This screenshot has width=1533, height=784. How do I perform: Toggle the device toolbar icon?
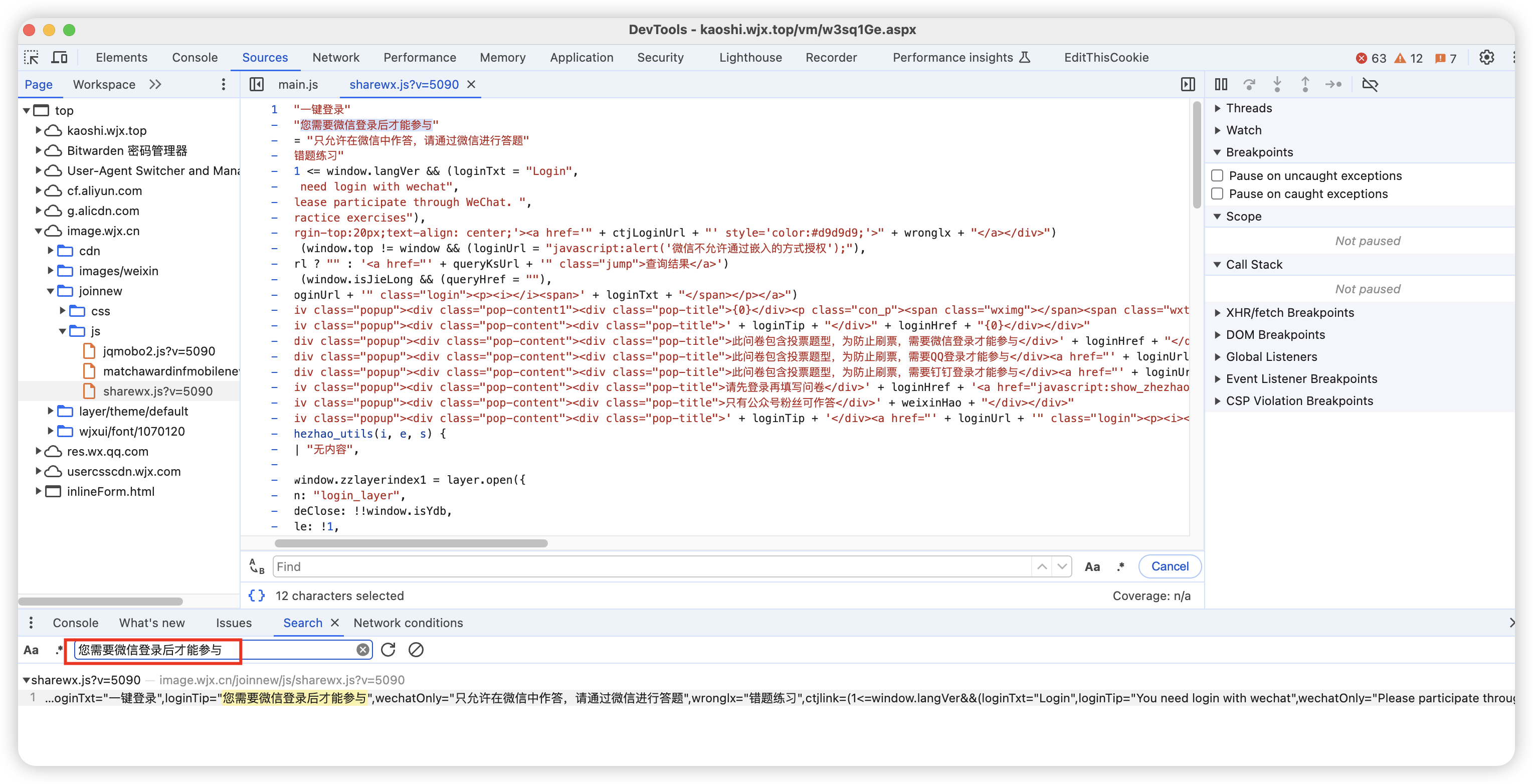tap(60, 58)
